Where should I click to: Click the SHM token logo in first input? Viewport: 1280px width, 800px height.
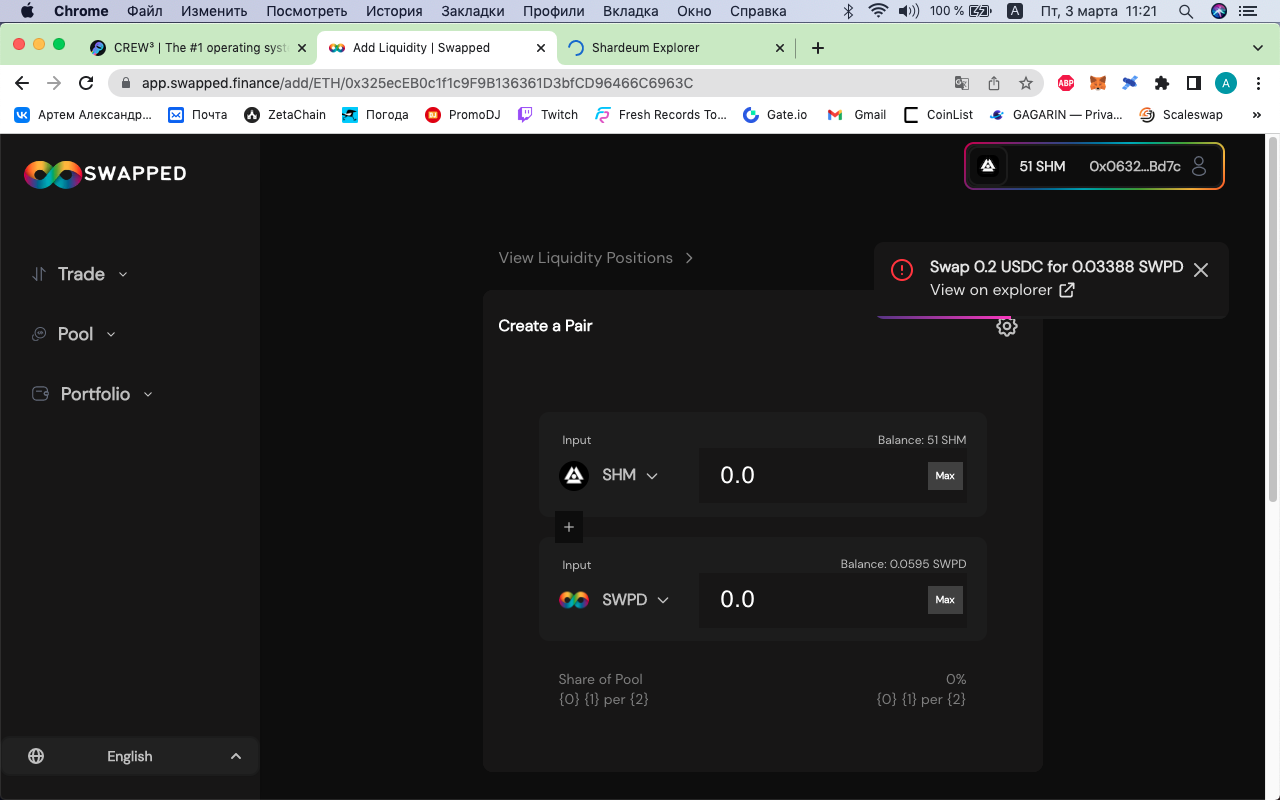point(574,475)
